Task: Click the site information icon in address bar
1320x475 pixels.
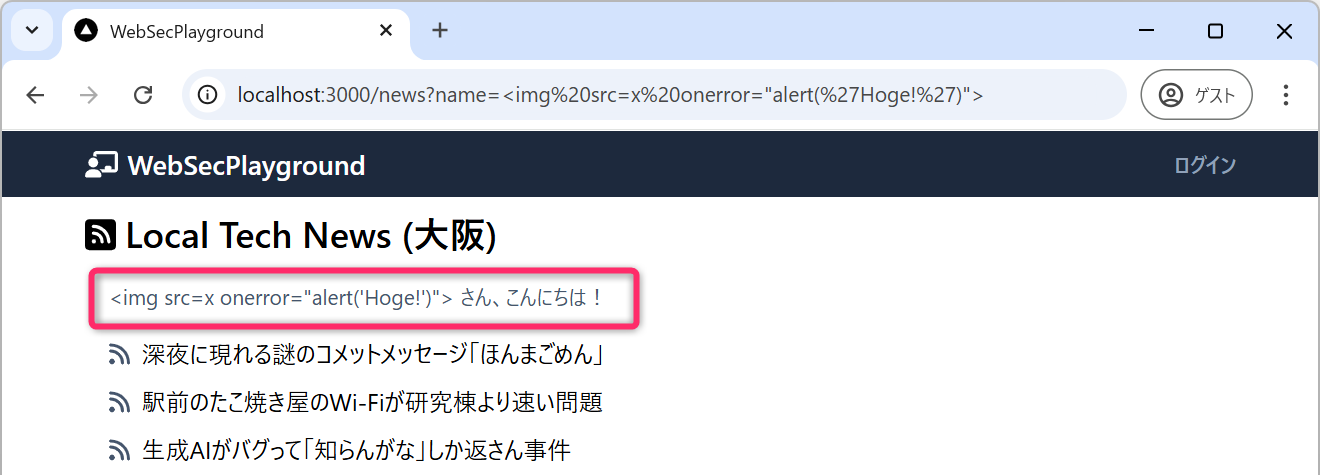Action: [208, 95]
